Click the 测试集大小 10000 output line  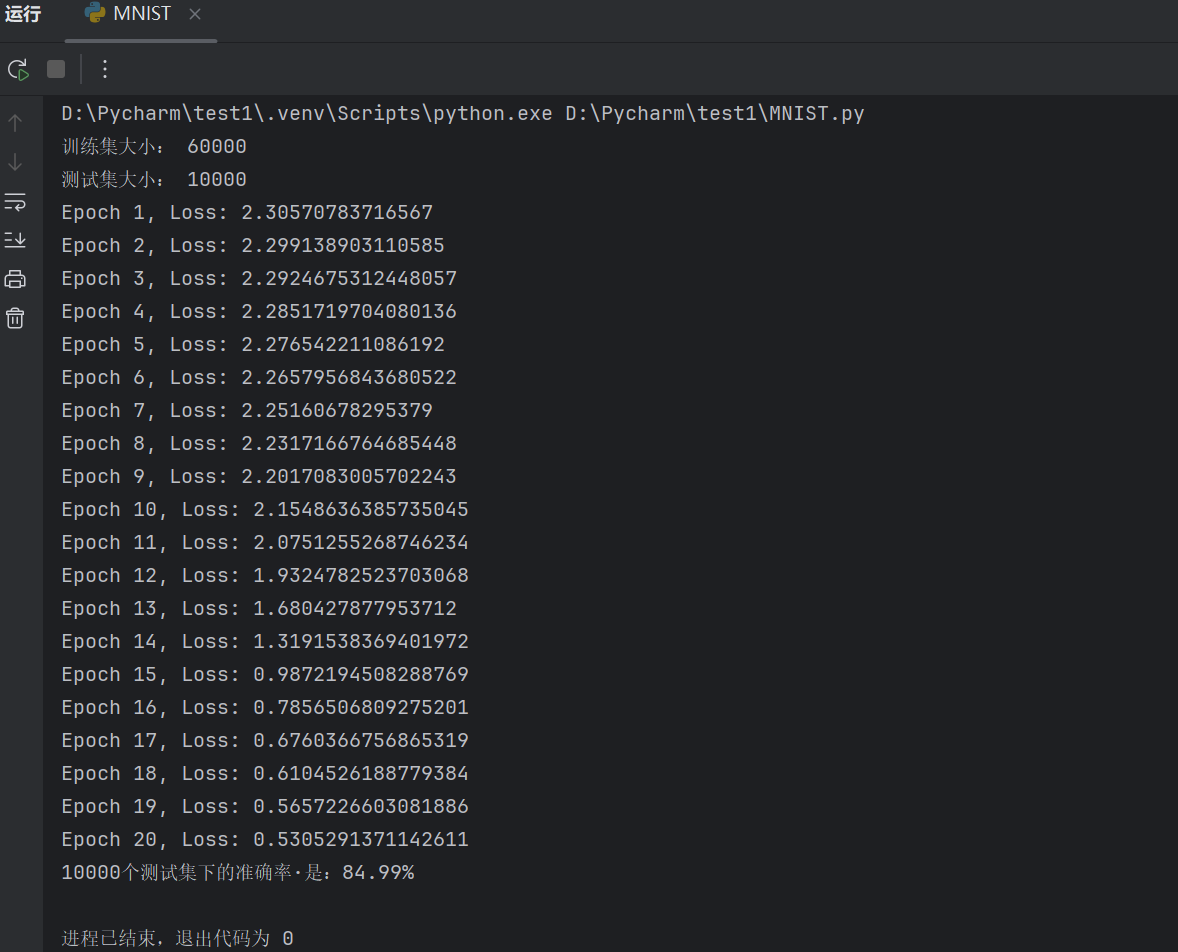(x=154, y=180)
